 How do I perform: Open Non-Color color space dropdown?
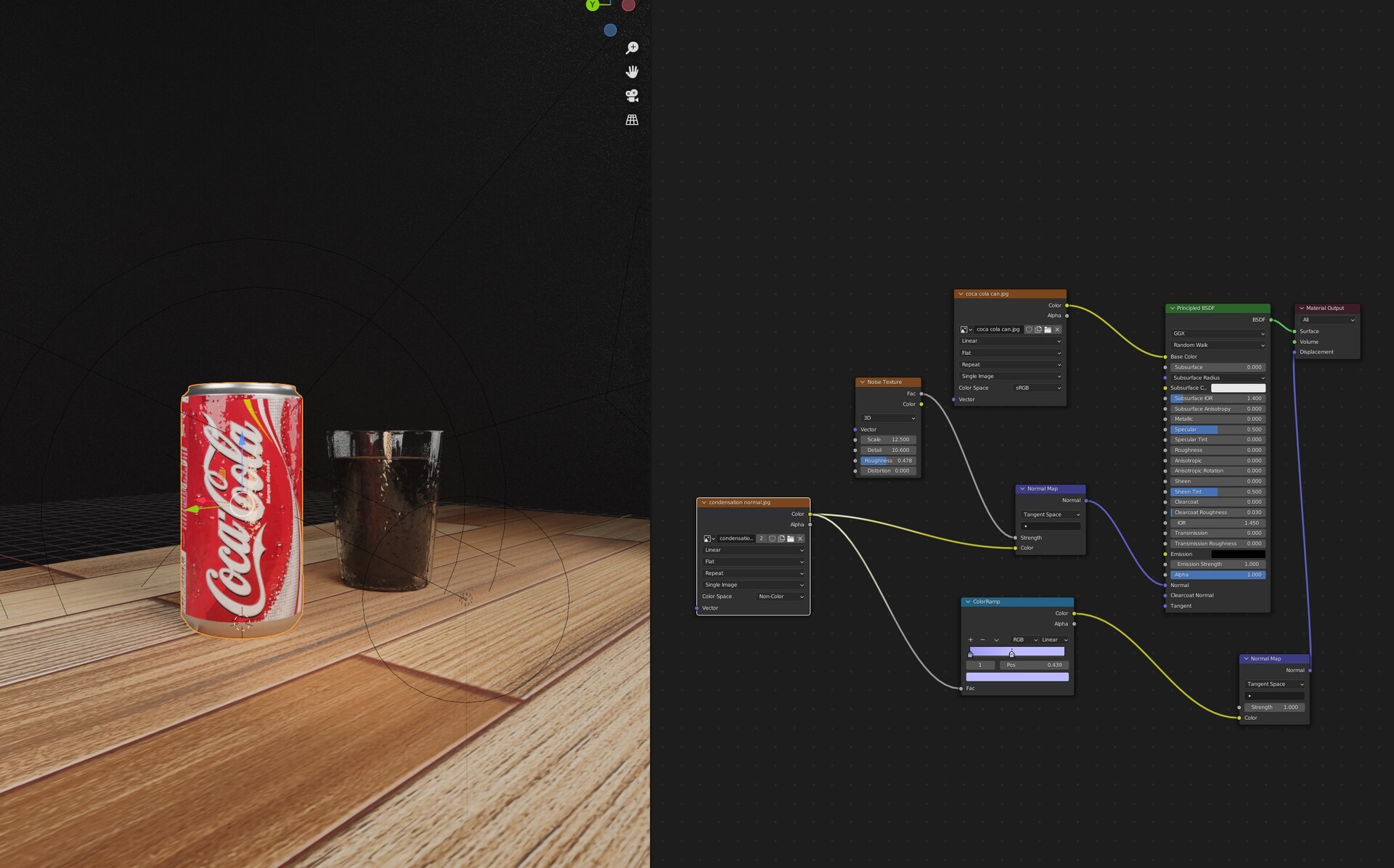tap(780, 597)
